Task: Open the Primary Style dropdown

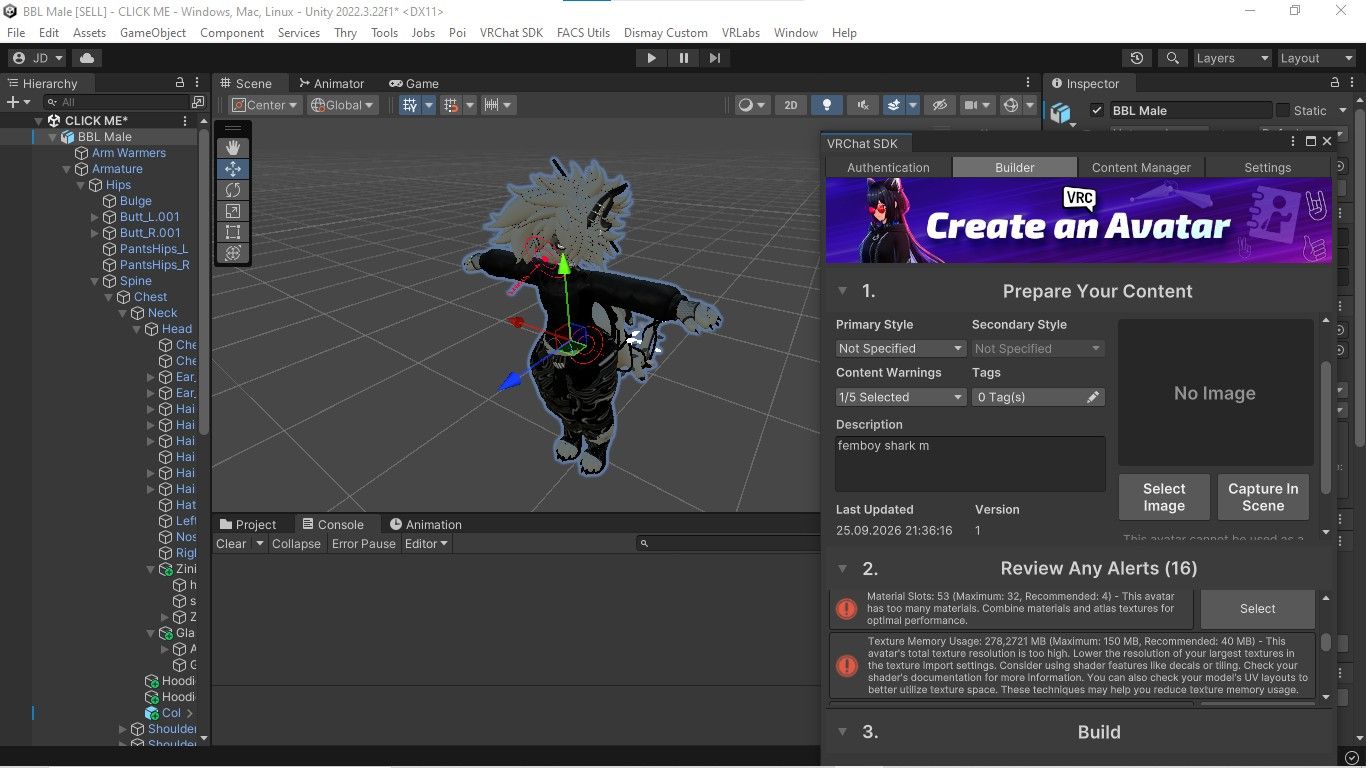Action: [901, 349]
